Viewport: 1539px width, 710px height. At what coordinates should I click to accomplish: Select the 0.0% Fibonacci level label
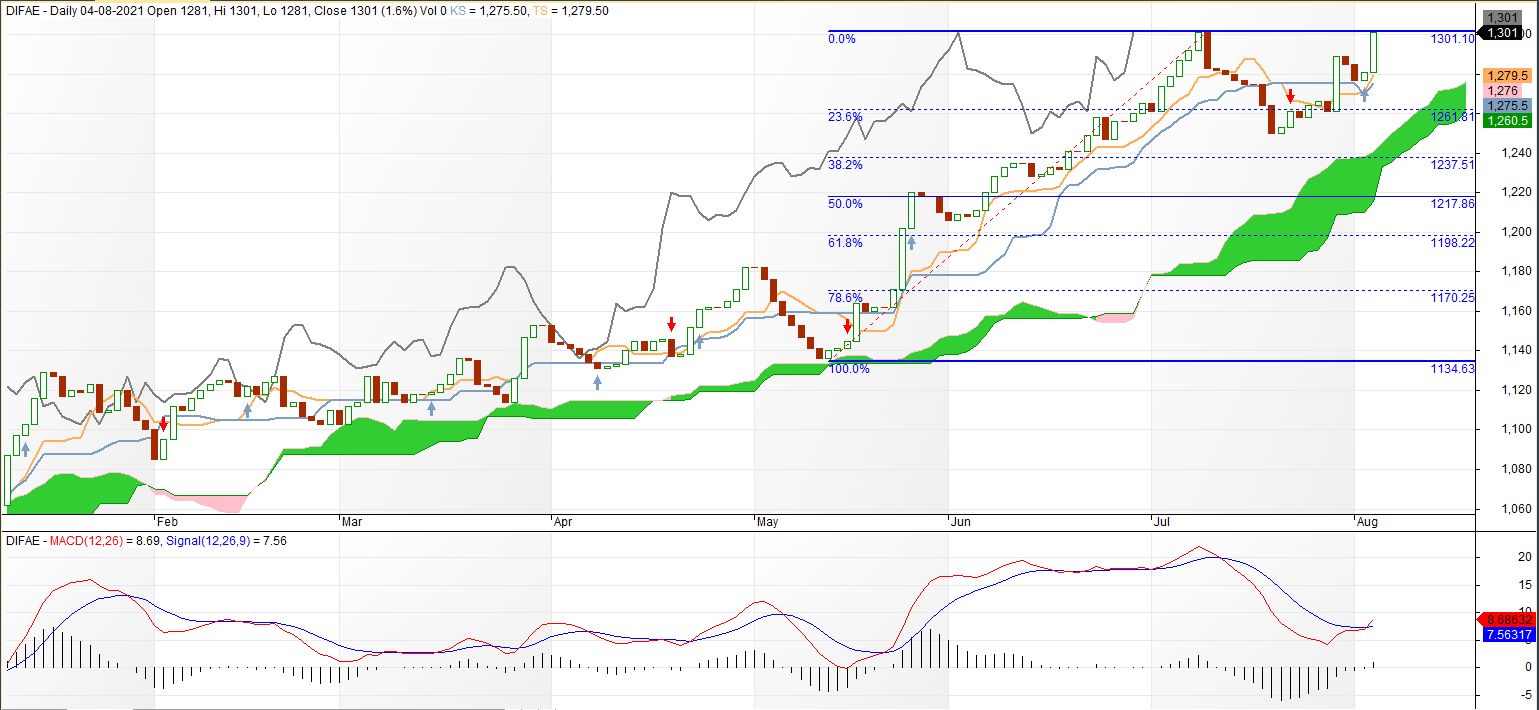tap(842, 39)
